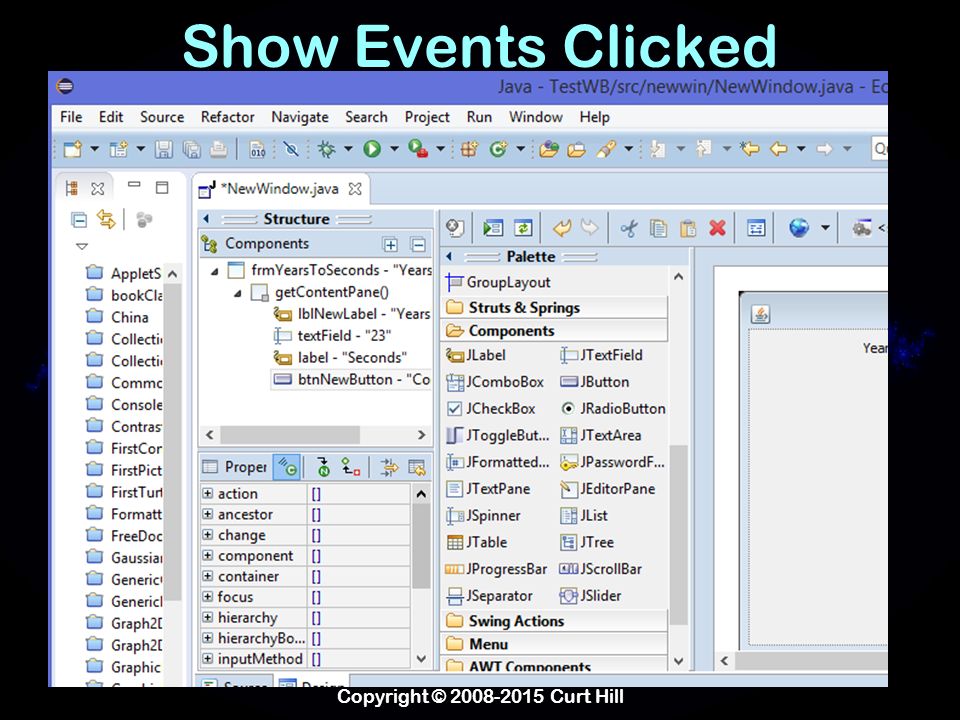Select textField - "23" tree item
Screen dimensions: 960x720
coord(332,336)
